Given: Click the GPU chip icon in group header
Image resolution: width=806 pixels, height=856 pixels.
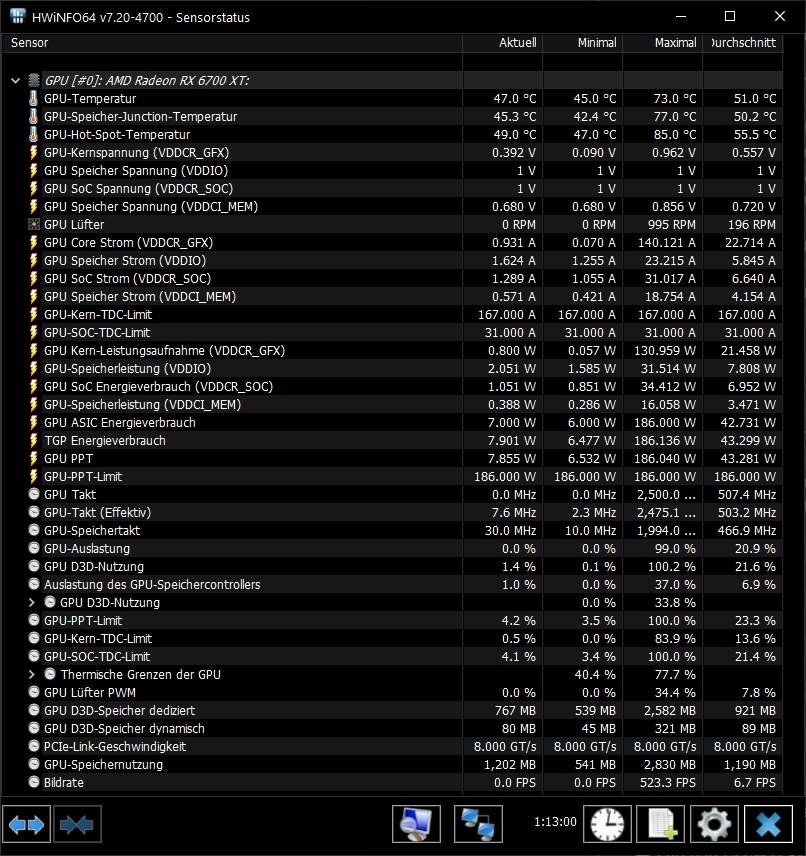Looking at the screenshot, I should click(x=34, y=81).
